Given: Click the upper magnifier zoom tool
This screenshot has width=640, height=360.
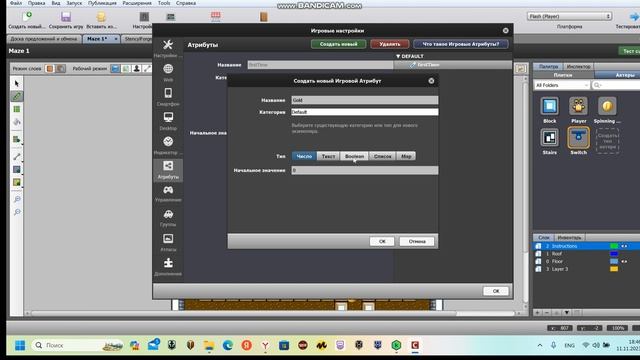Looking at the screenshot, I should pyautogui.click(x=17, y=199).
